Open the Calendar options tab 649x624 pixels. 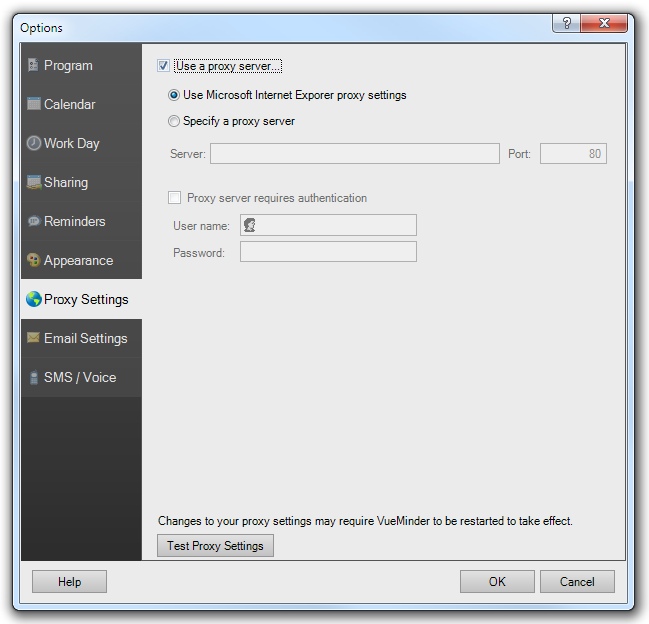tap(82, 104)
